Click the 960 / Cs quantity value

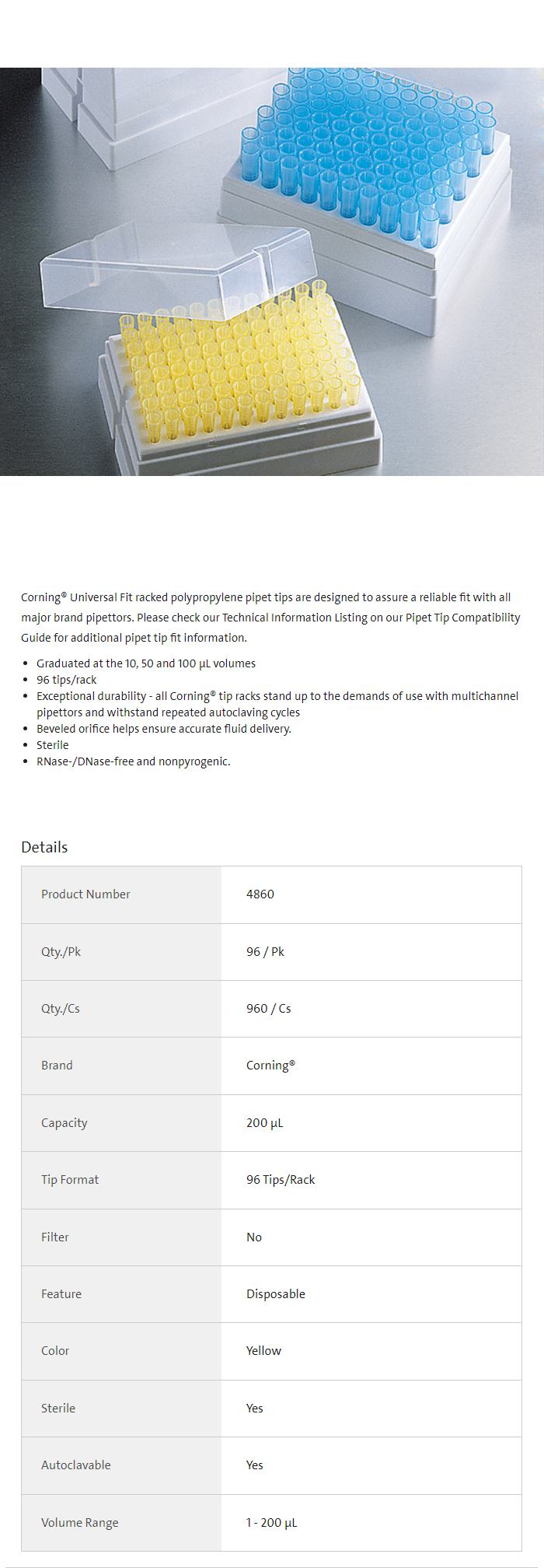[x=268, y=1009]
